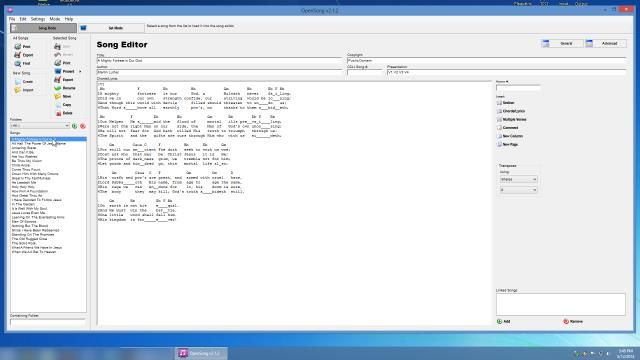This screenshot has width=640, height=360.
Task: Select song 'Nothing But The Blood'
Action: point(30,226)
